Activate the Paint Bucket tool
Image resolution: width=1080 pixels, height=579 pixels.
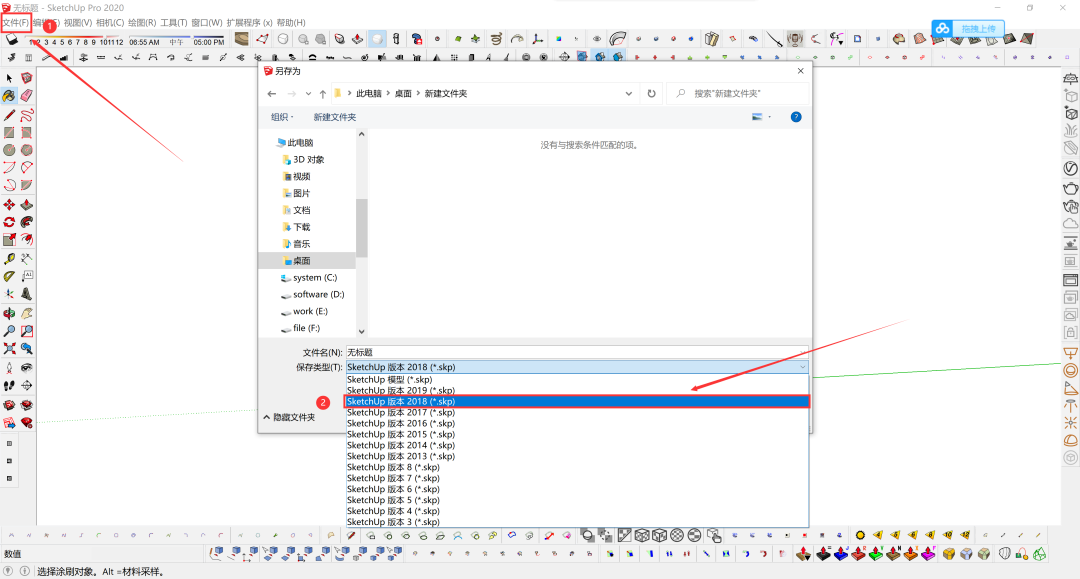click(9, 96)
